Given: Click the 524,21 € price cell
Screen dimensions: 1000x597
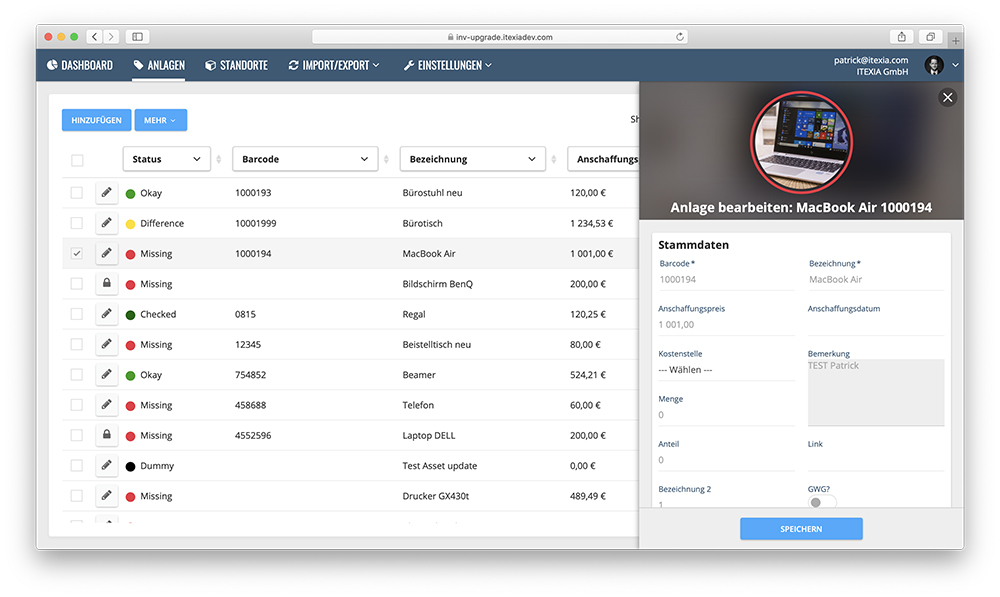Looking at the screenshot, I should point(587,375).
